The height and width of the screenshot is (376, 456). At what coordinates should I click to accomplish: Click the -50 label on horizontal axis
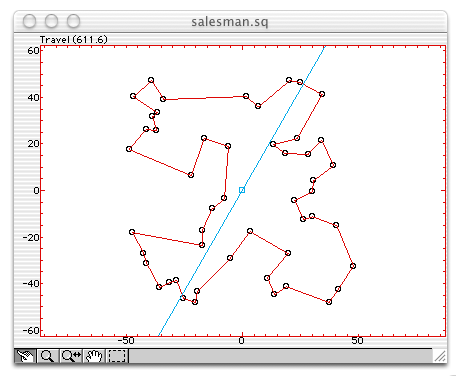(126, 341)
